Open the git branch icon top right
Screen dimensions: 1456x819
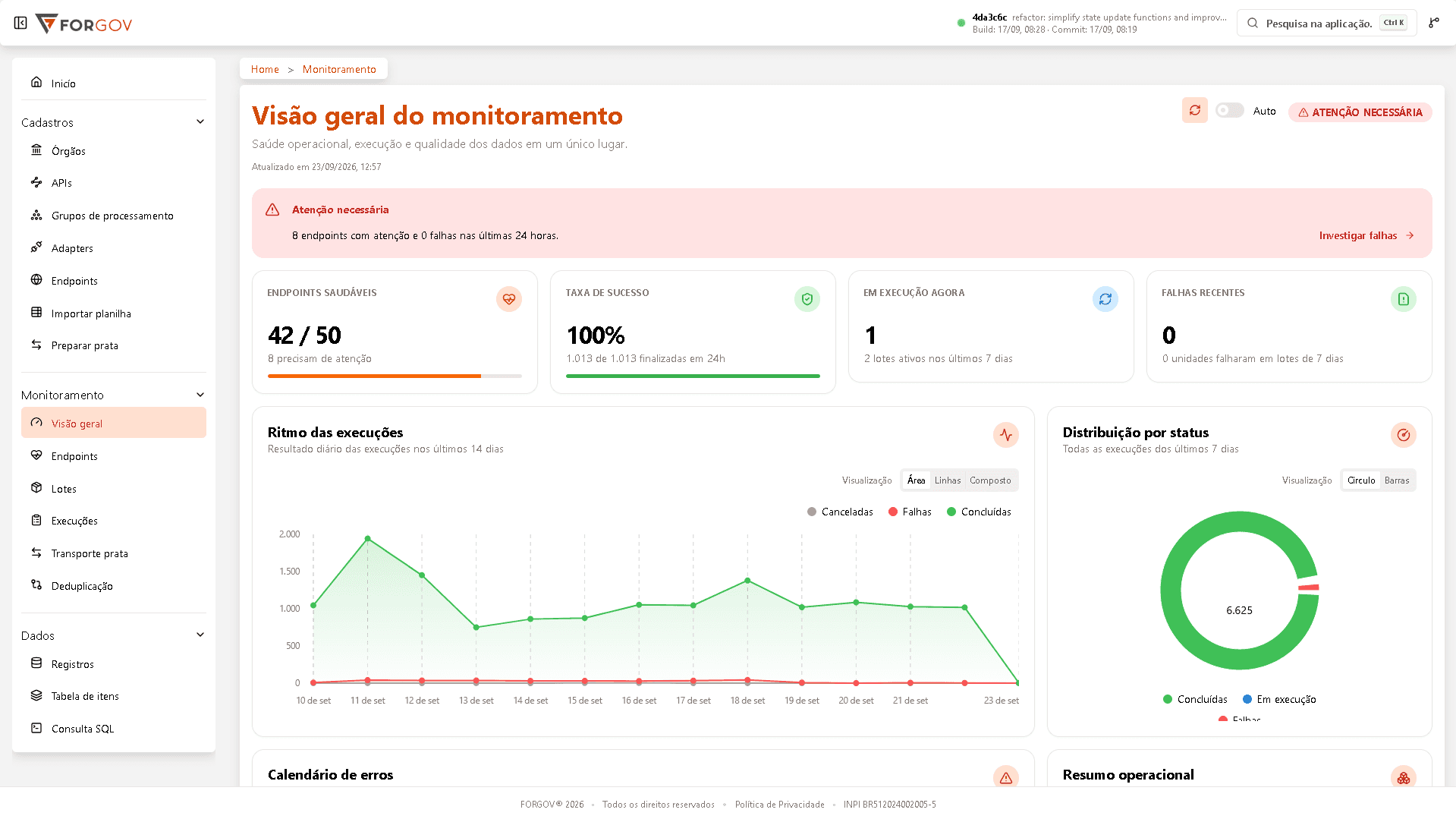(x=1433, y=23)
